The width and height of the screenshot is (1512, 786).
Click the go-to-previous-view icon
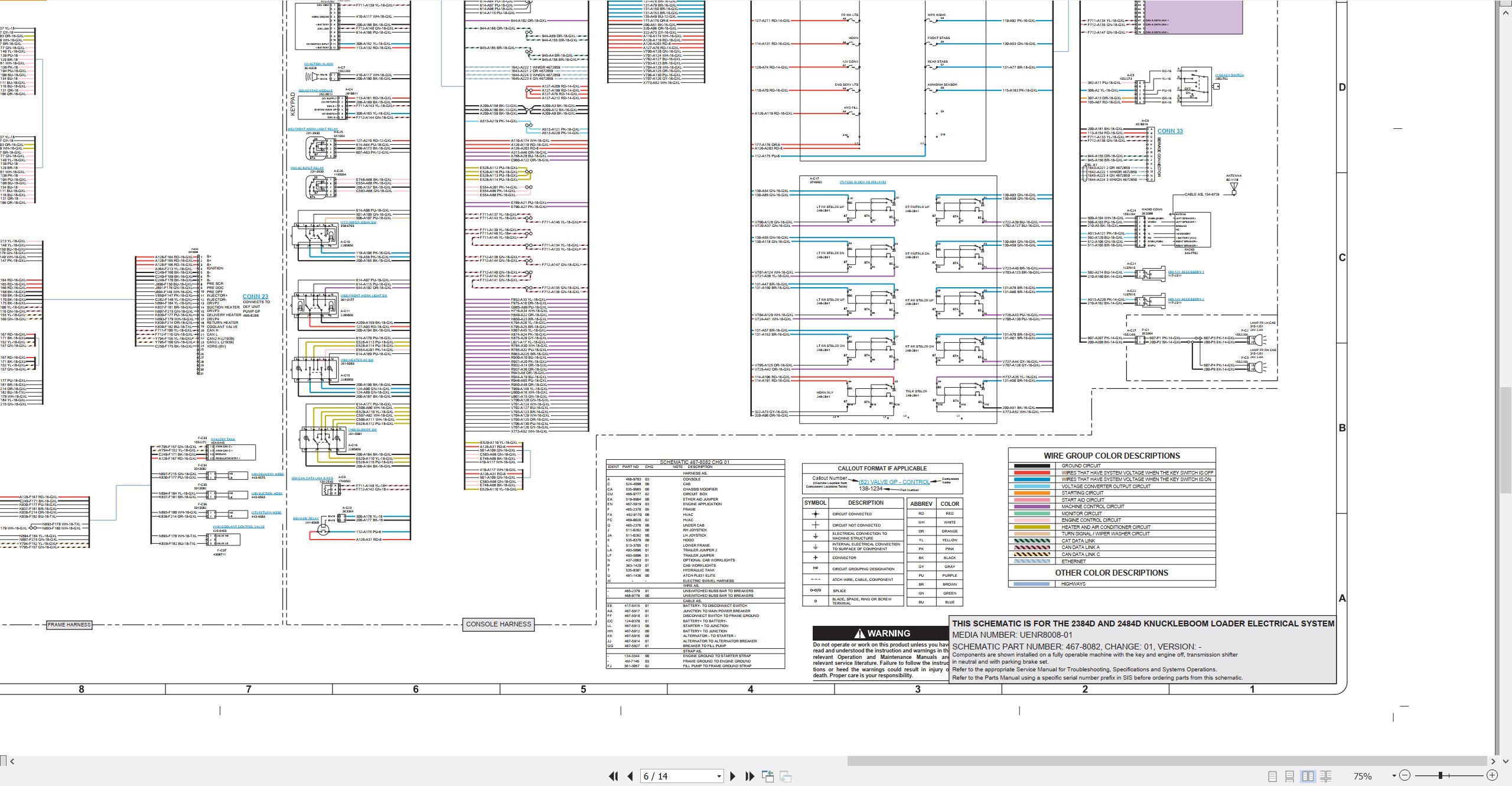(x=768, y=776)
